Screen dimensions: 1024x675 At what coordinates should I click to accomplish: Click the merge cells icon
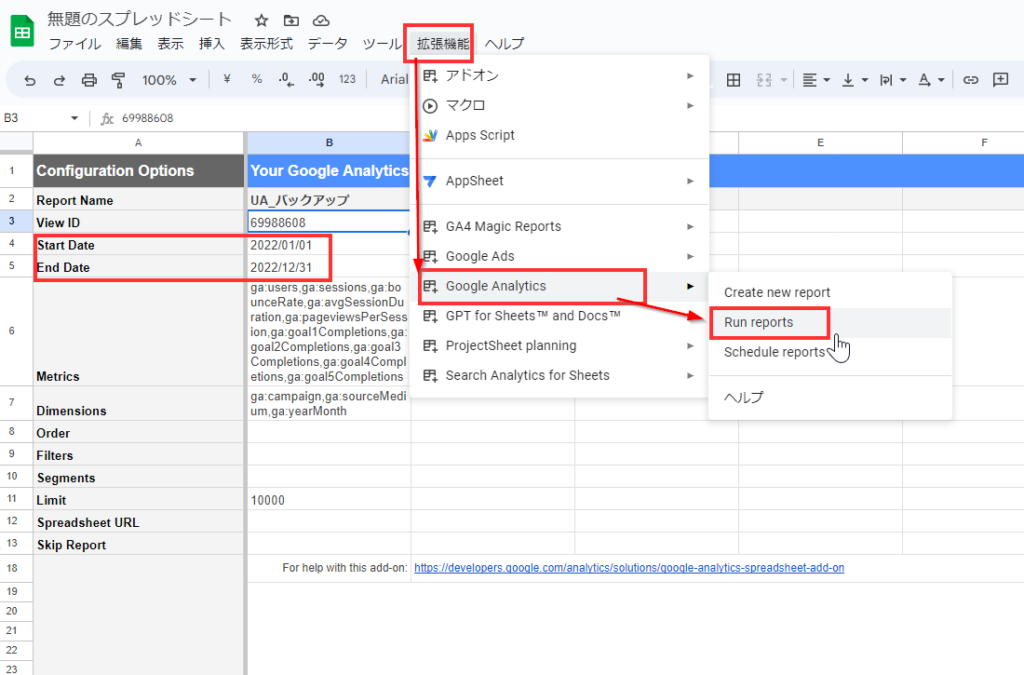pyautogui.click(x=764, y=80)
